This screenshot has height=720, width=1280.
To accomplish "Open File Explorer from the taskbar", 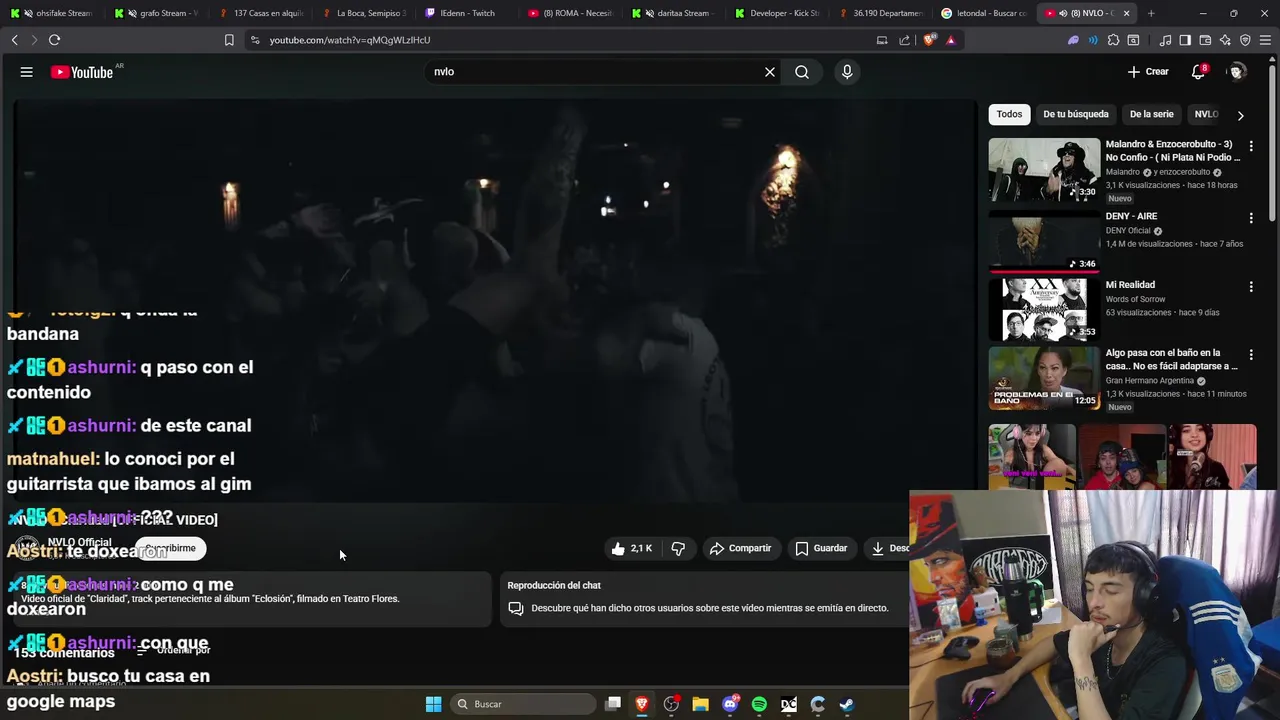I will click(x=700, y=704).
